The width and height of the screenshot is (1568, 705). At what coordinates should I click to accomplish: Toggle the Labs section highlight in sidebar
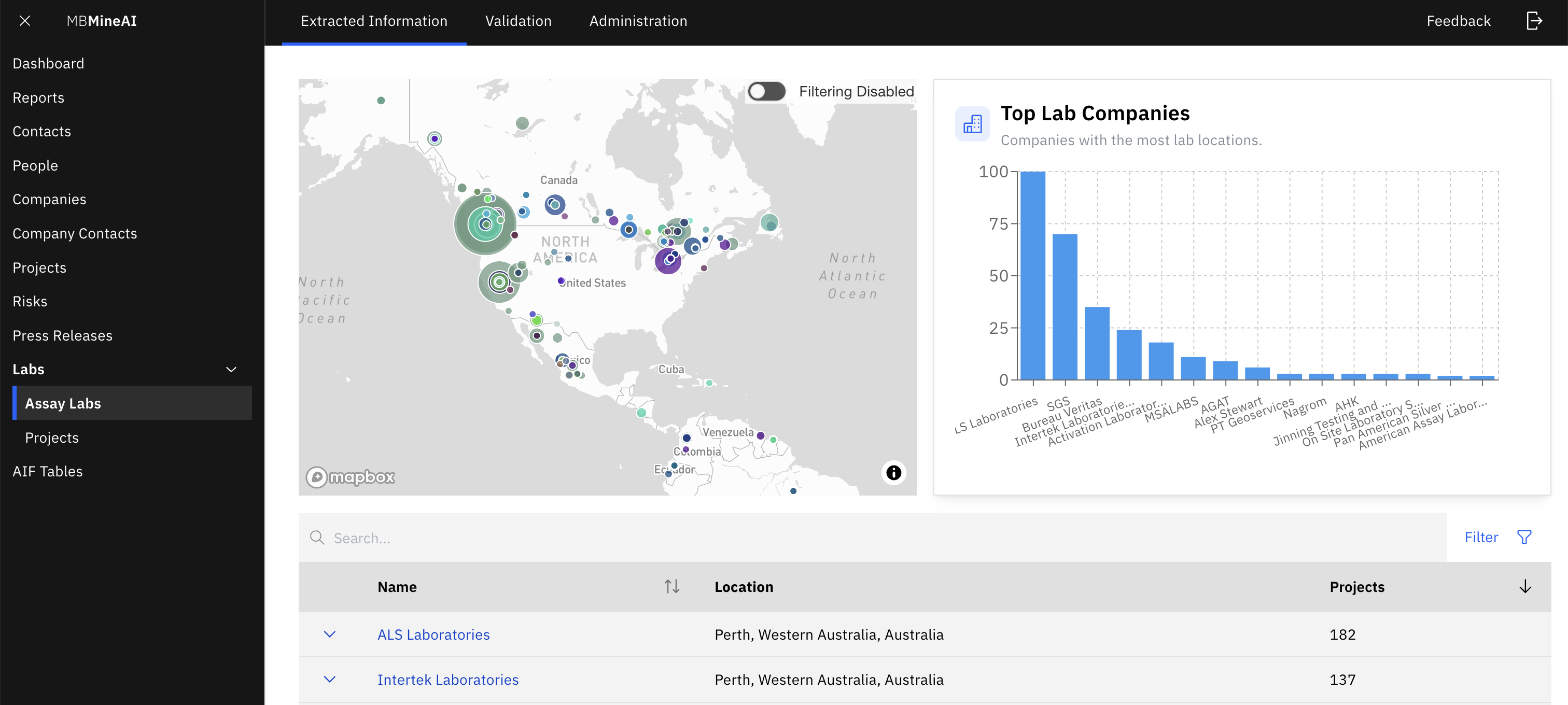click(x=28, y=369)
